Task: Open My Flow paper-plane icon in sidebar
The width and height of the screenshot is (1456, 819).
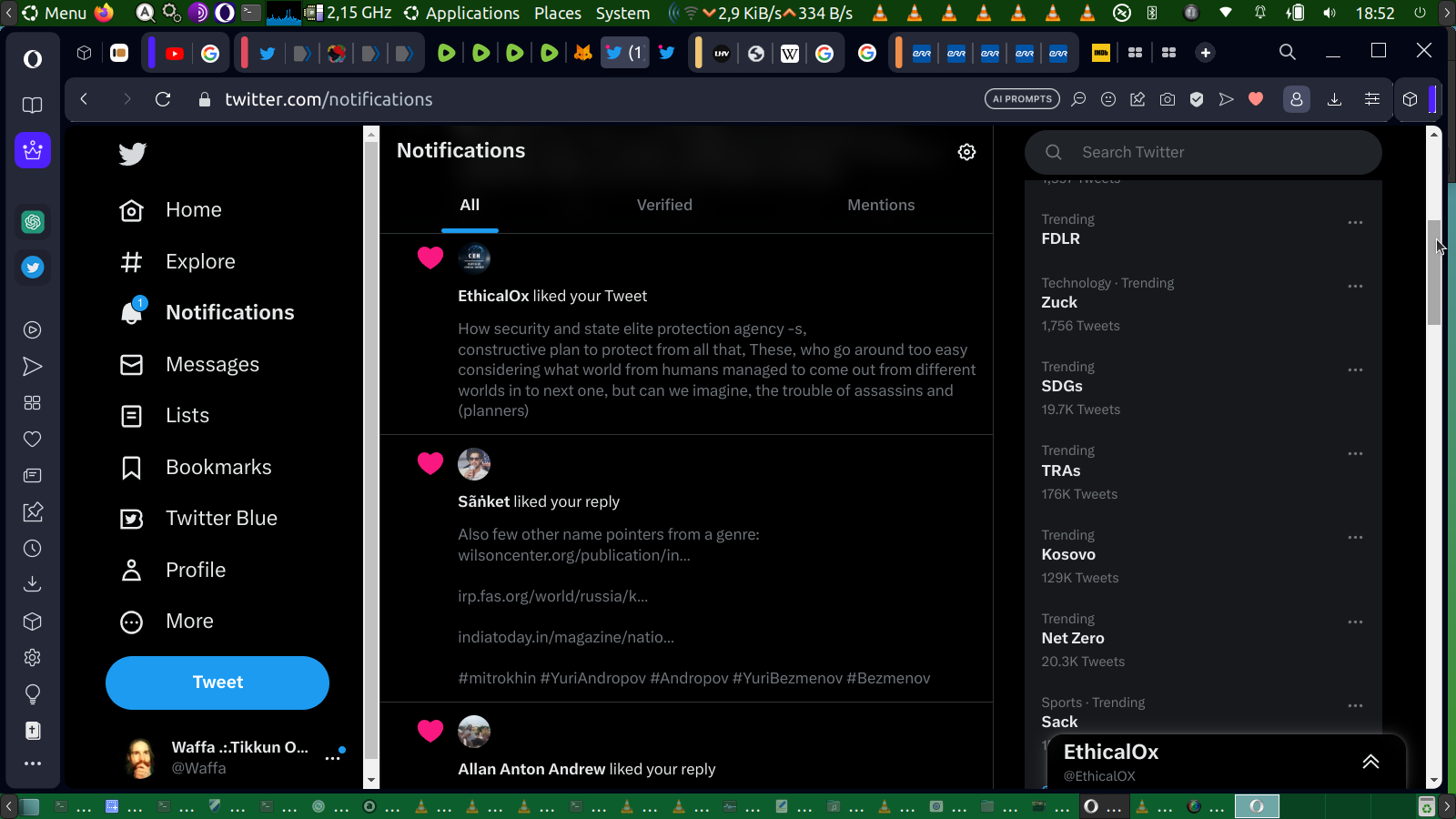Action: coord(33,367)
